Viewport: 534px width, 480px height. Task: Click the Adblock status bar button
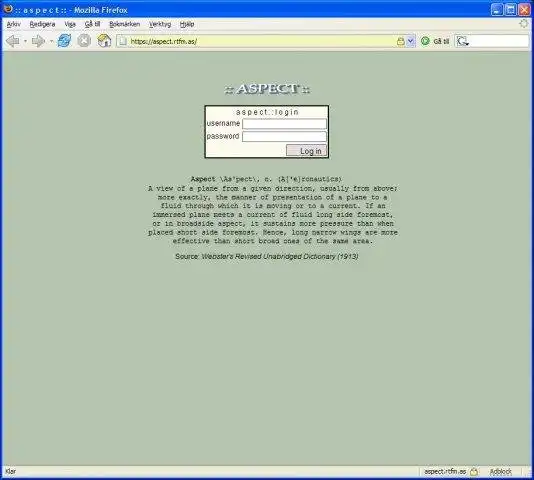coord(500,472)
